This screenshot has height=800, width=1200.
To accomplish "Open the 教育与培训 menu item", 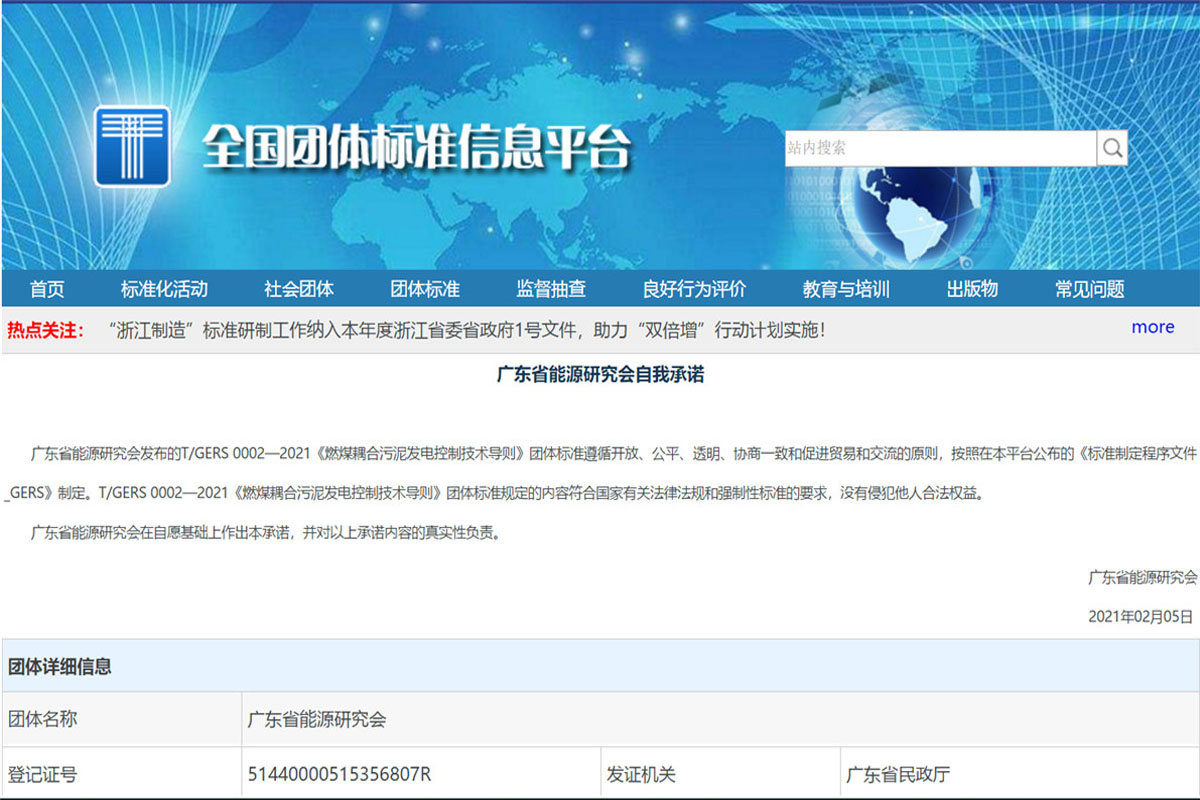I will (x=846, y=289).
